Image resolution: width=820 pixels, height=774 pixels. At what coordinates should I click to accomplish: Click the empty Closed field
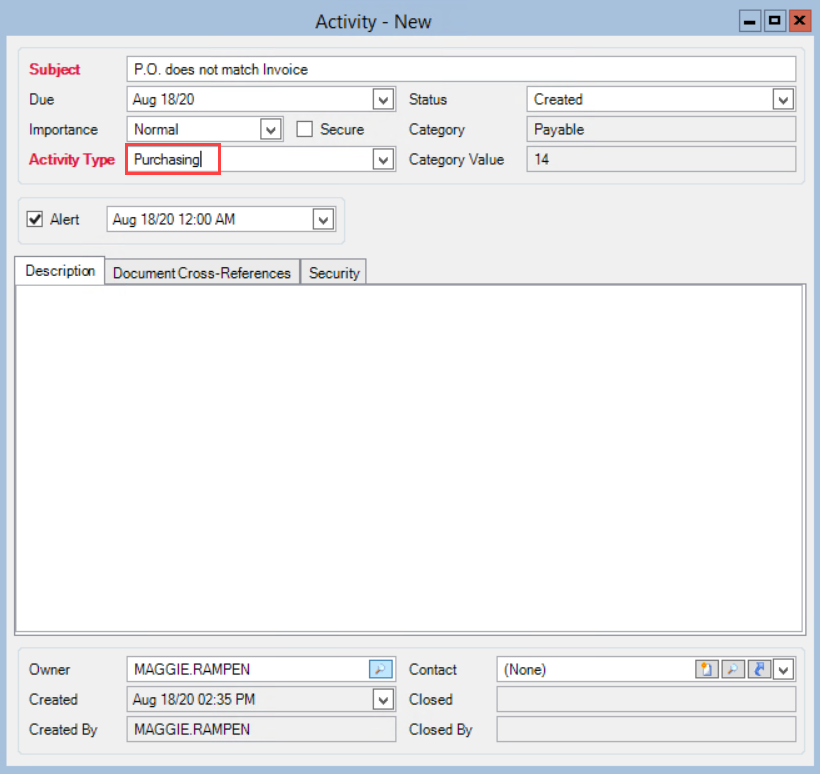tap(646, 699)
